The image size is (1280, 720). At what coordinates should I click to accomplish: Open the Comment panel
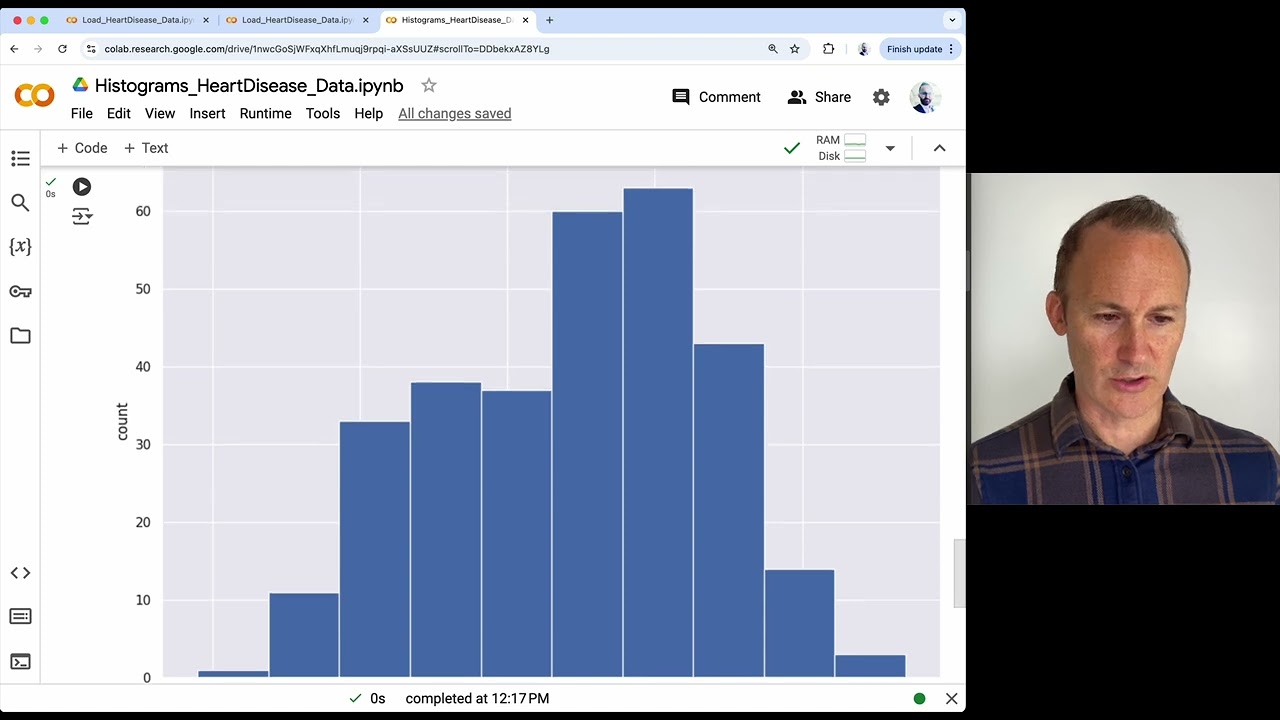(x=716, y=97)
